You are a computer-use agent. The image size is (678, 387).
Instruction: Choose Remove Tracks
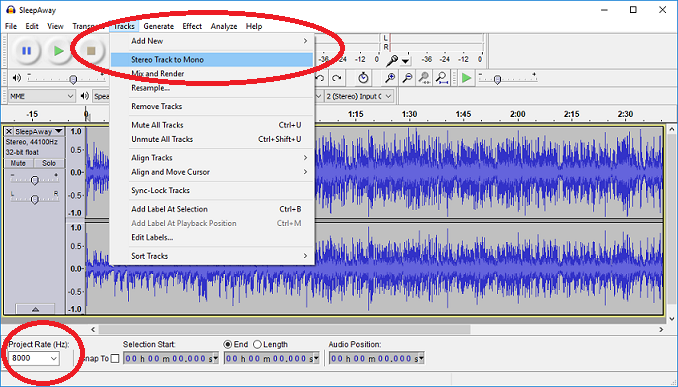[211, 106]
